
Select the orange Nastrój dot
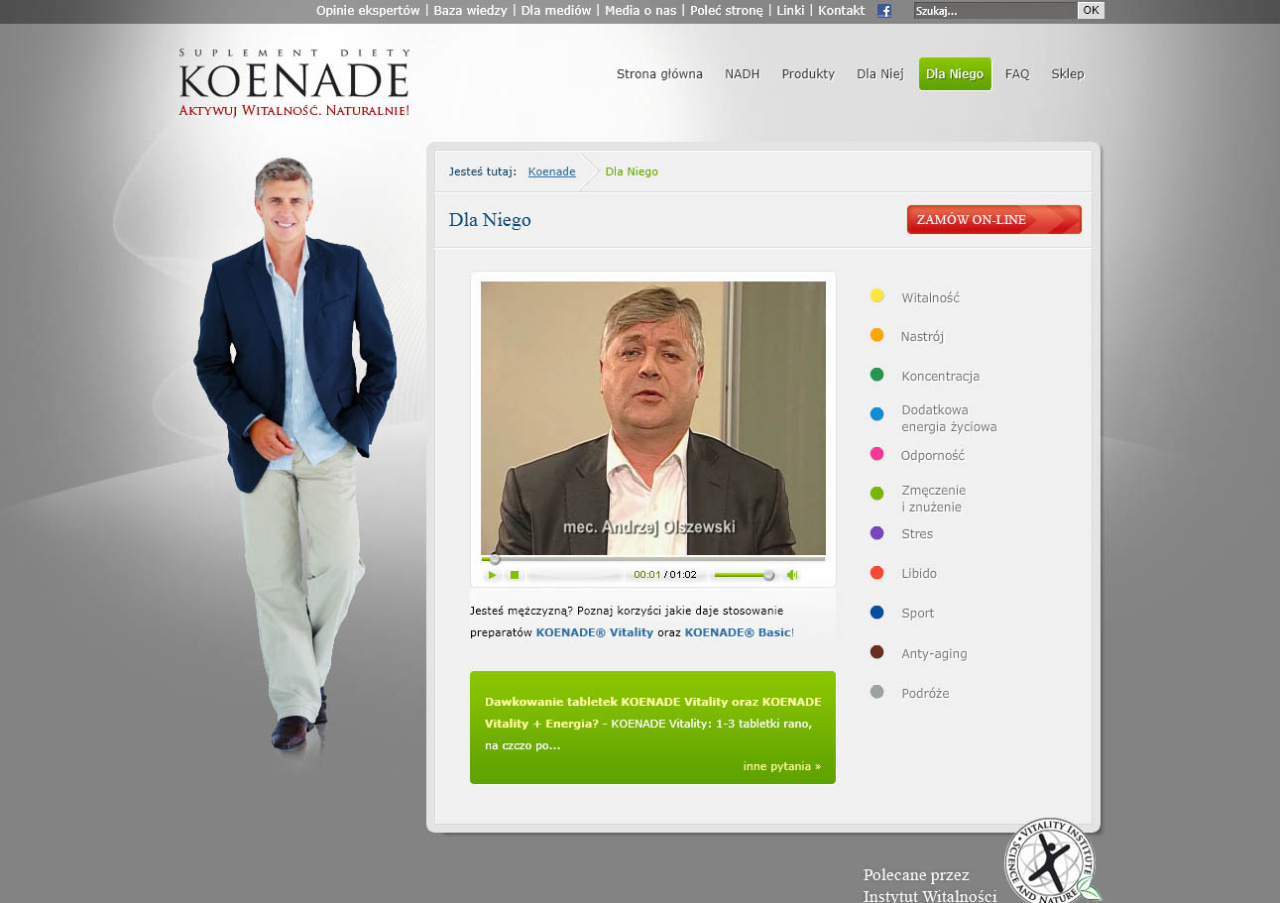[877, 335]
